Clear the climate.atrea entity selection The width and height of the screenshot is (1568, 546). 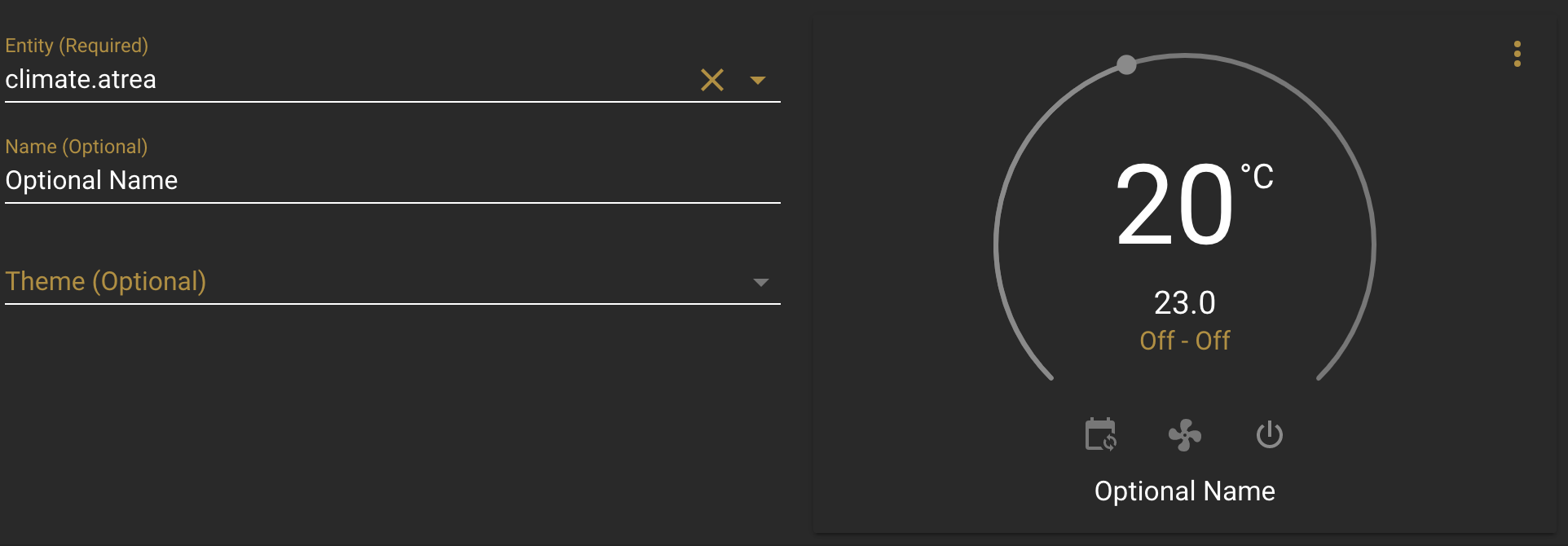tap(711, 80)
